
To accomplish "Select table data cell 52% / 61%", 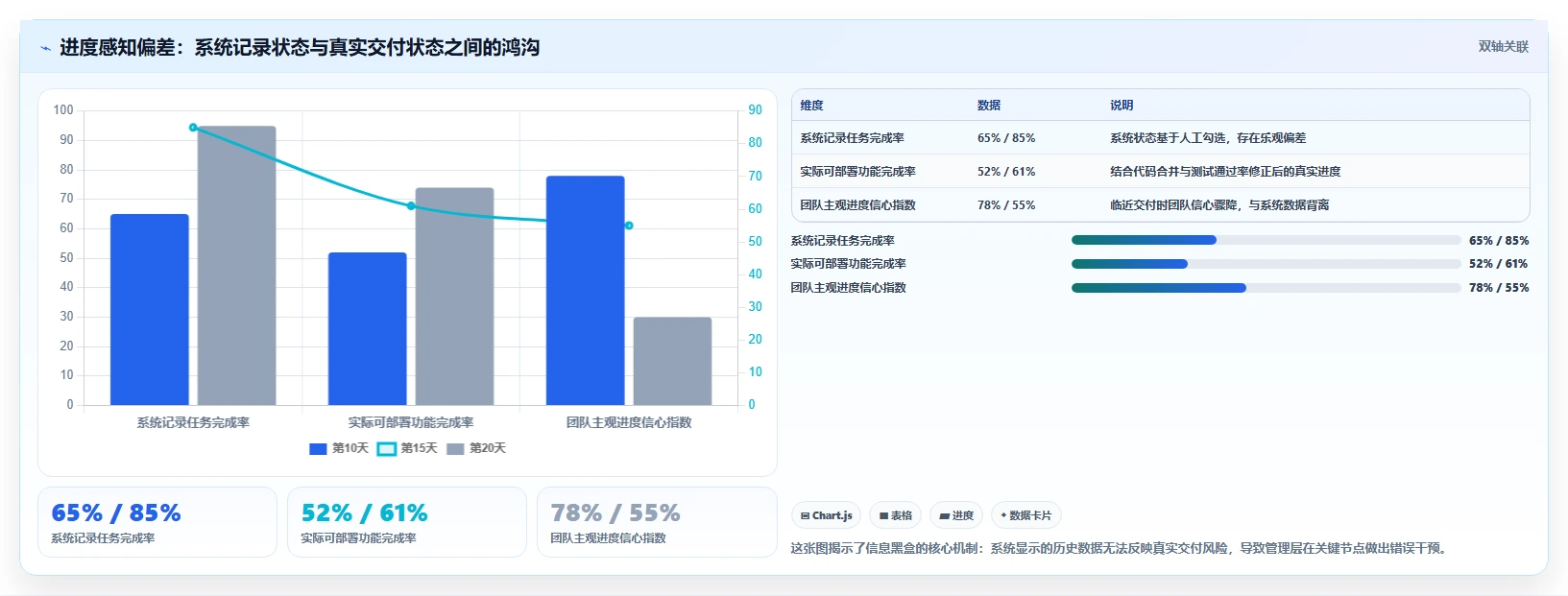I will 1006,172.
